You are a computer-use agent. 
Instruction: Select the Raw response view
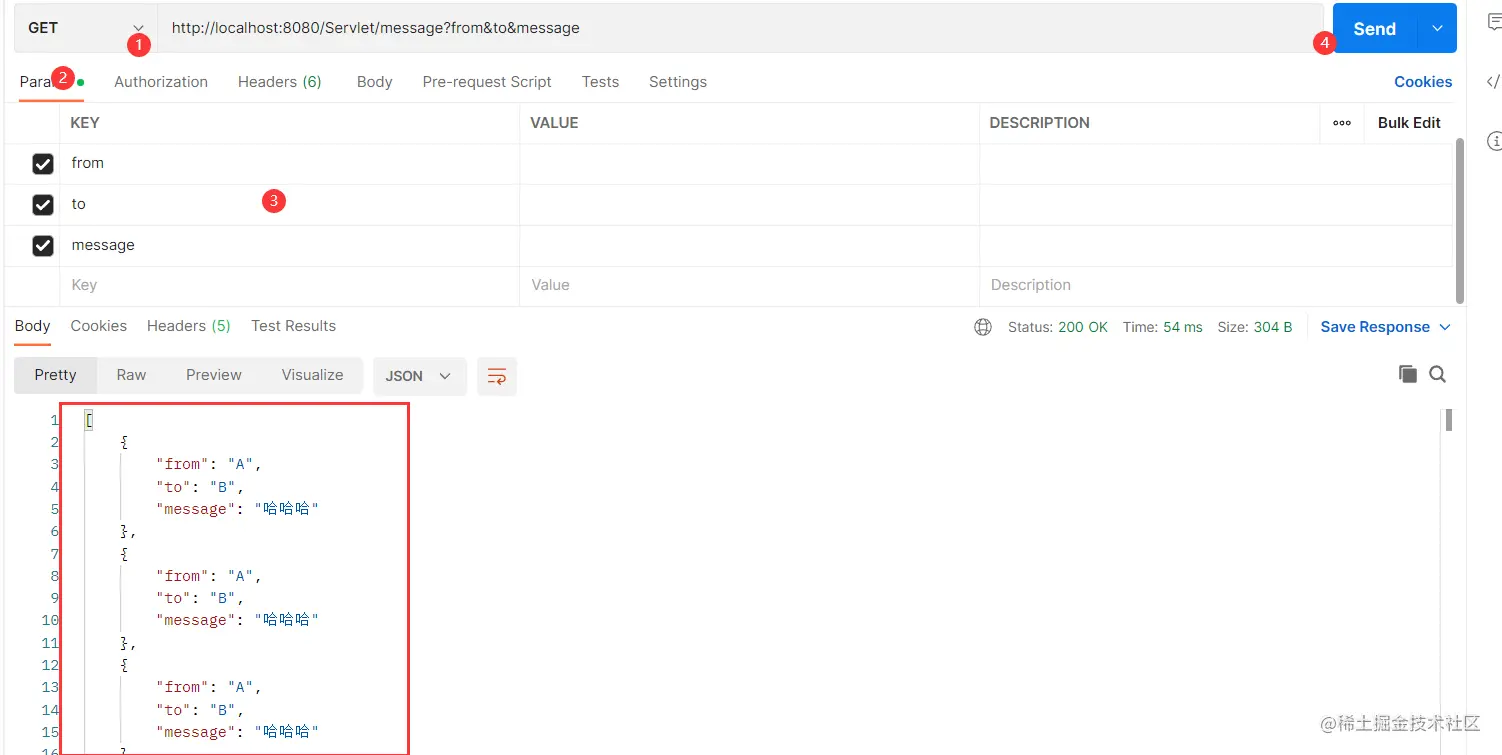(131, 375)
